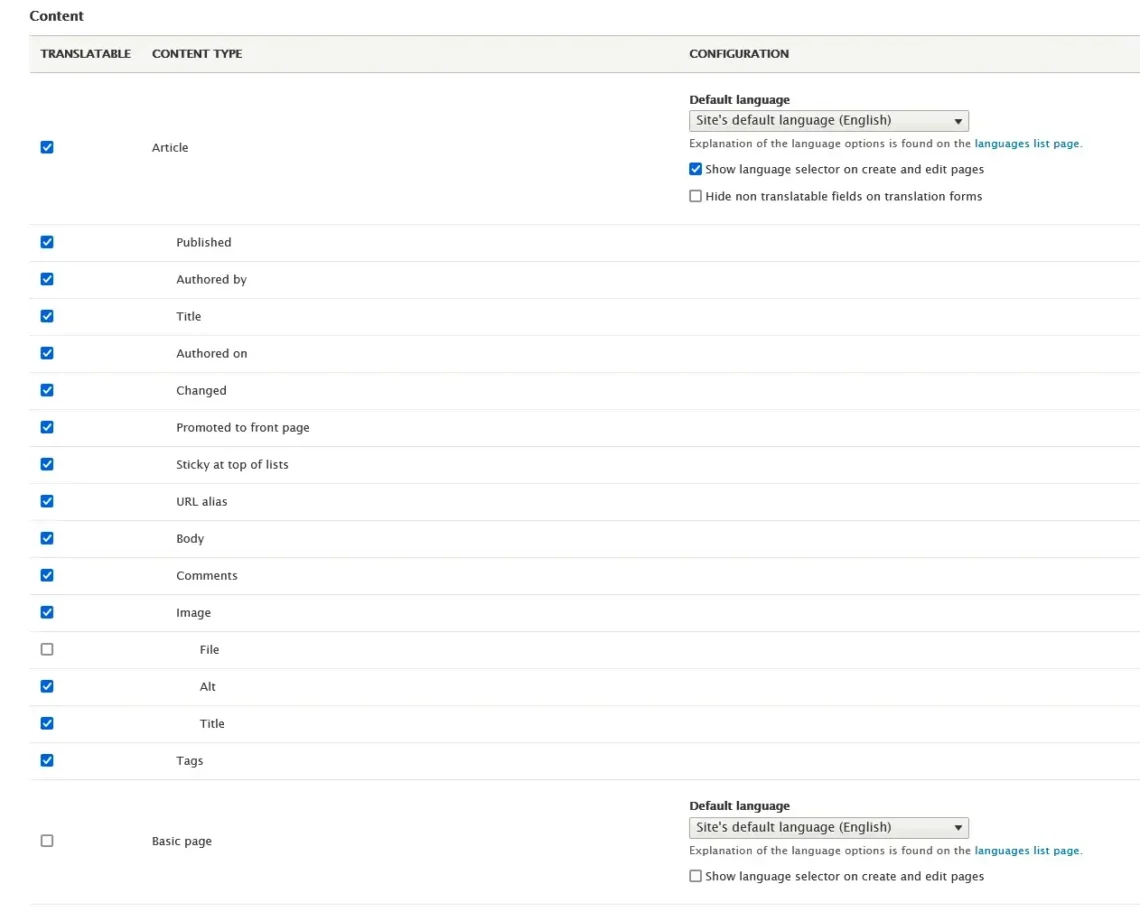
Task: Uncheck Show language selector for Article
Action: coord(695,169)
